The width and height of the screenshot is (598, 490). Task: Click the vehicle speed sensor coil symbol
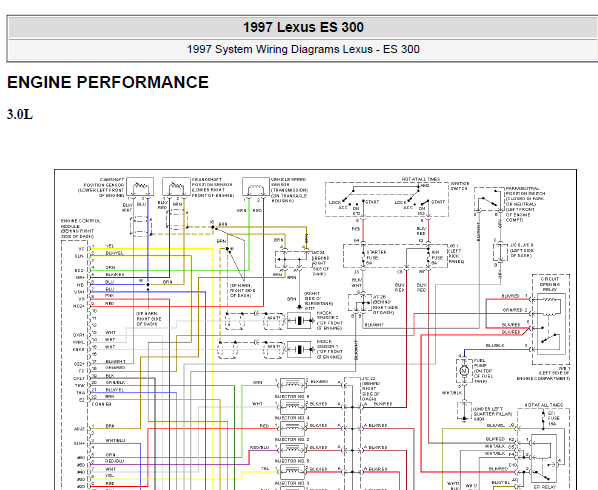click(256, 189)
